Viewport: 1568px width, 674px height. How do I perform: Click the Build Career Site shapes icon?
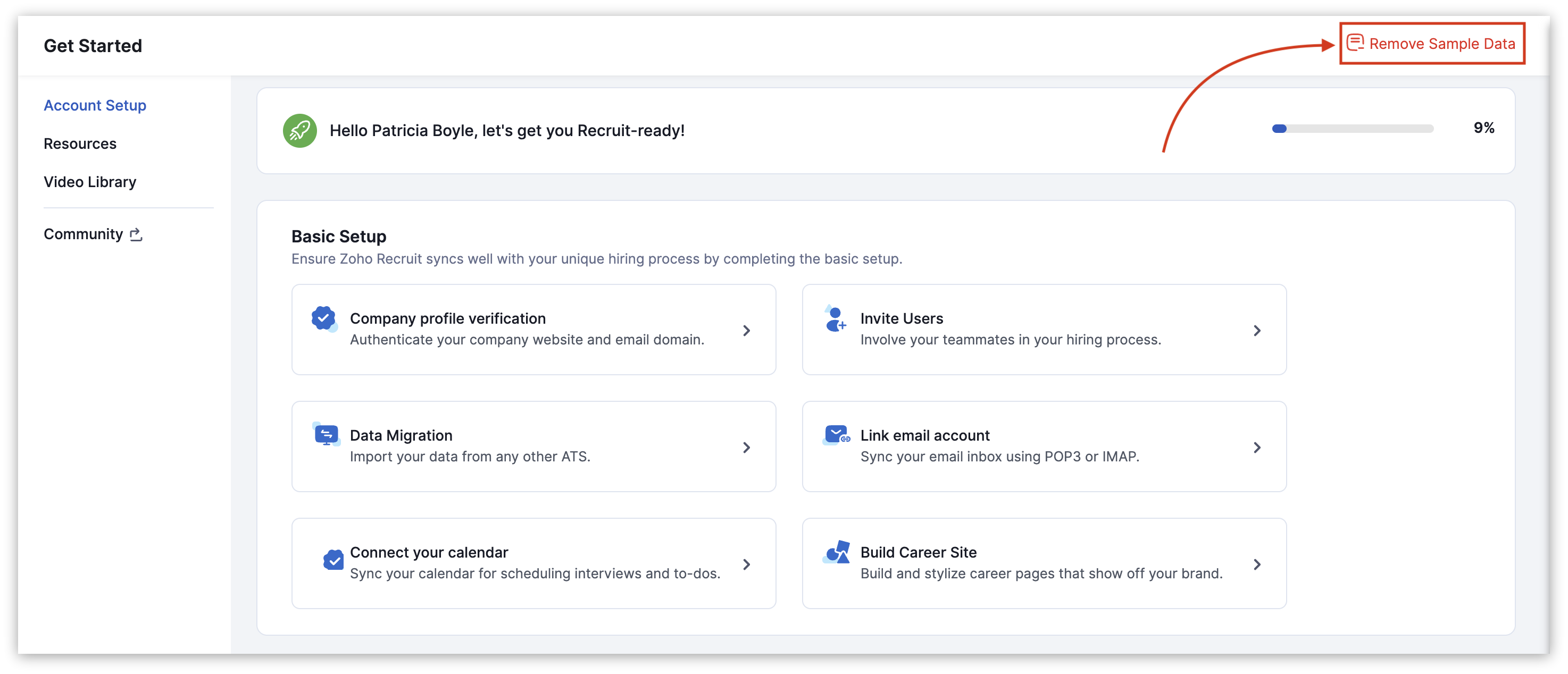tap(836, 552)
